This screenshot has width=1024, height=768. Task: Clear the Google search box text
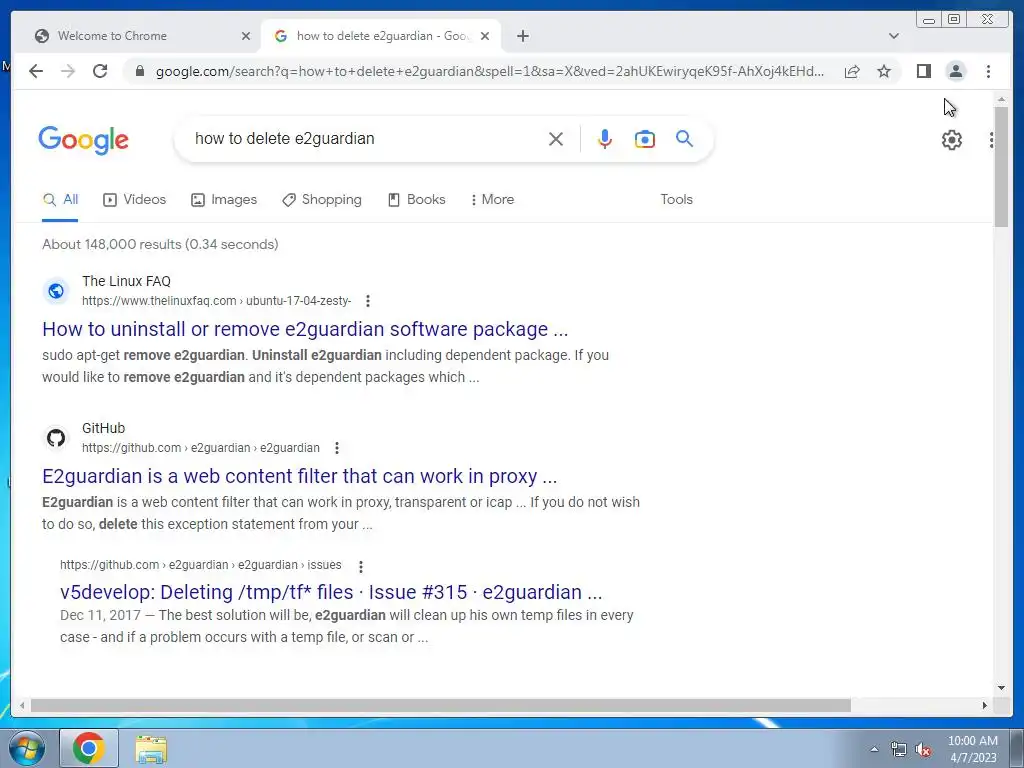pos(556,139)
